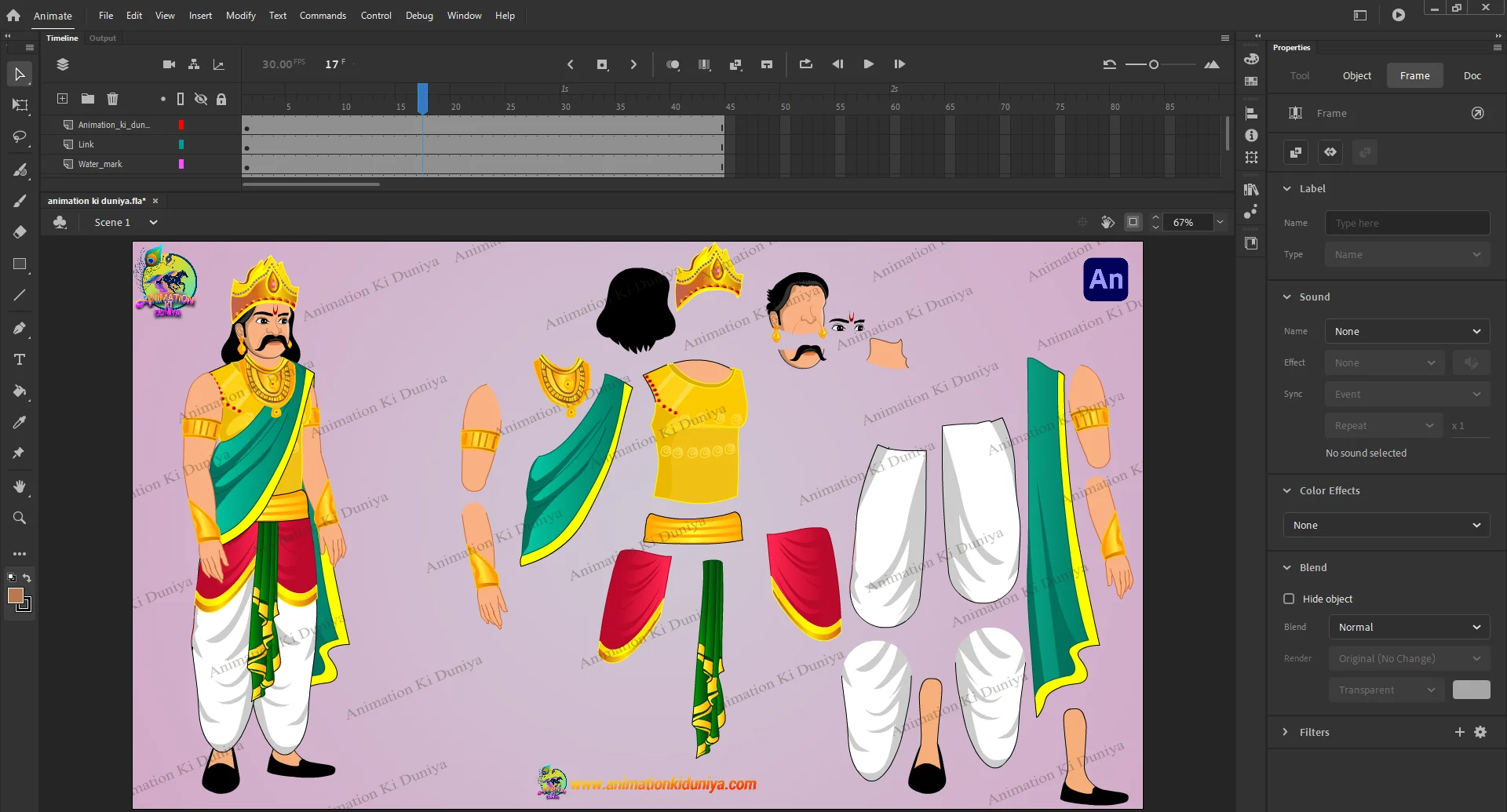
Task: Click the timeline camera icon
Action: point(169,64)
